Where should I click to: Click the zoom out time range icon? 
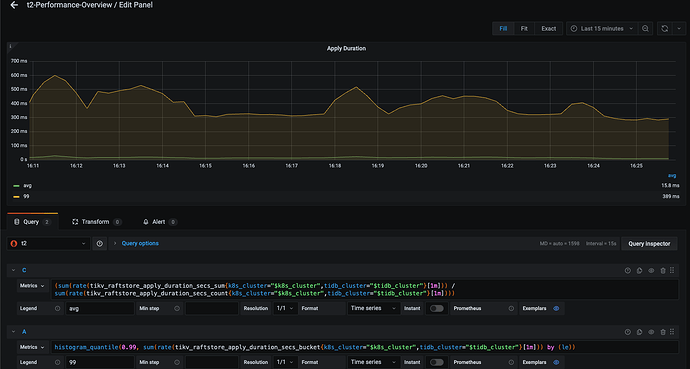[645, 29]
